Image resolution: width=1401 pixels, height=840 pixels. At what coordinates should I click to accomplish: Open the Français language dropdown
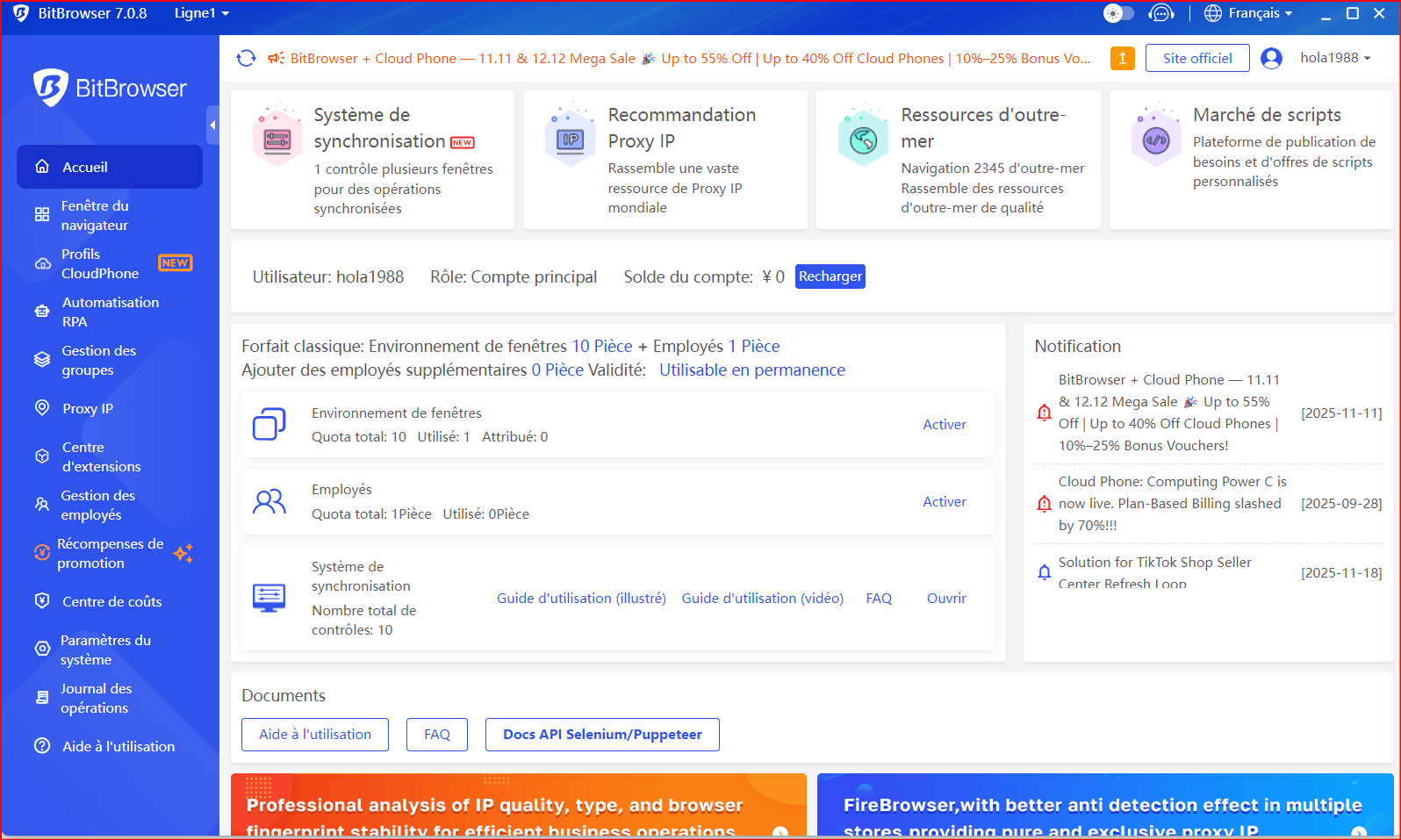point(1249,13)
